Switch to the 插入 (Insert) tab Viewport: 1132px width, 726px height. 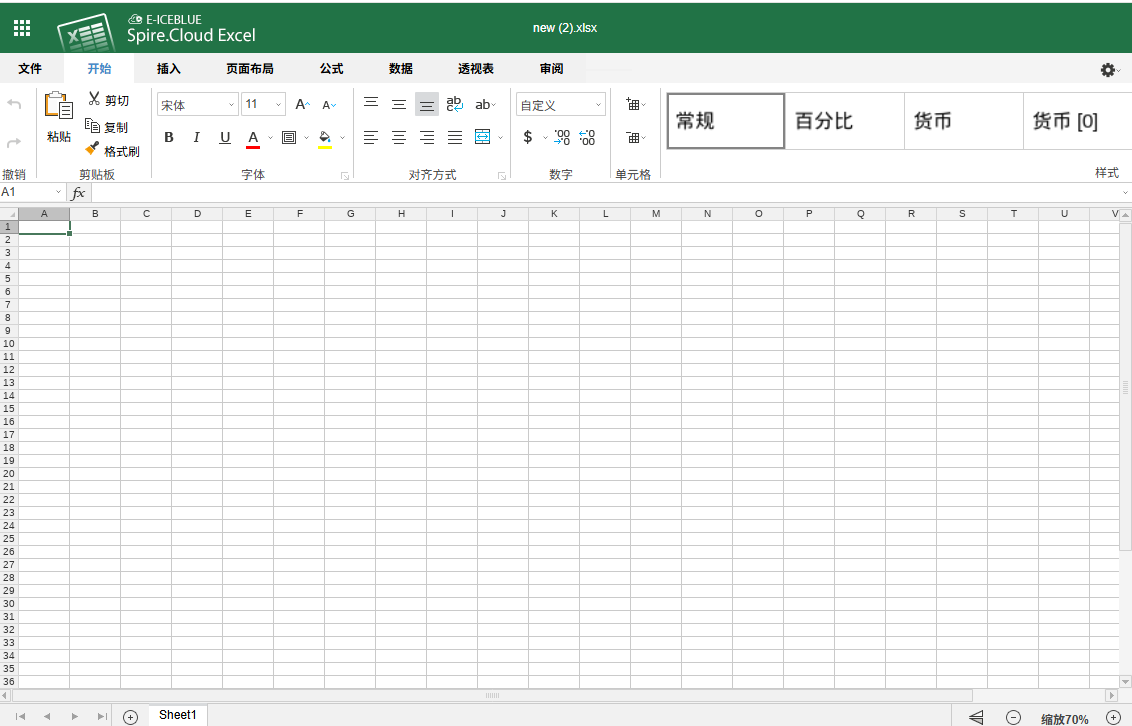(x=169, y=69)
